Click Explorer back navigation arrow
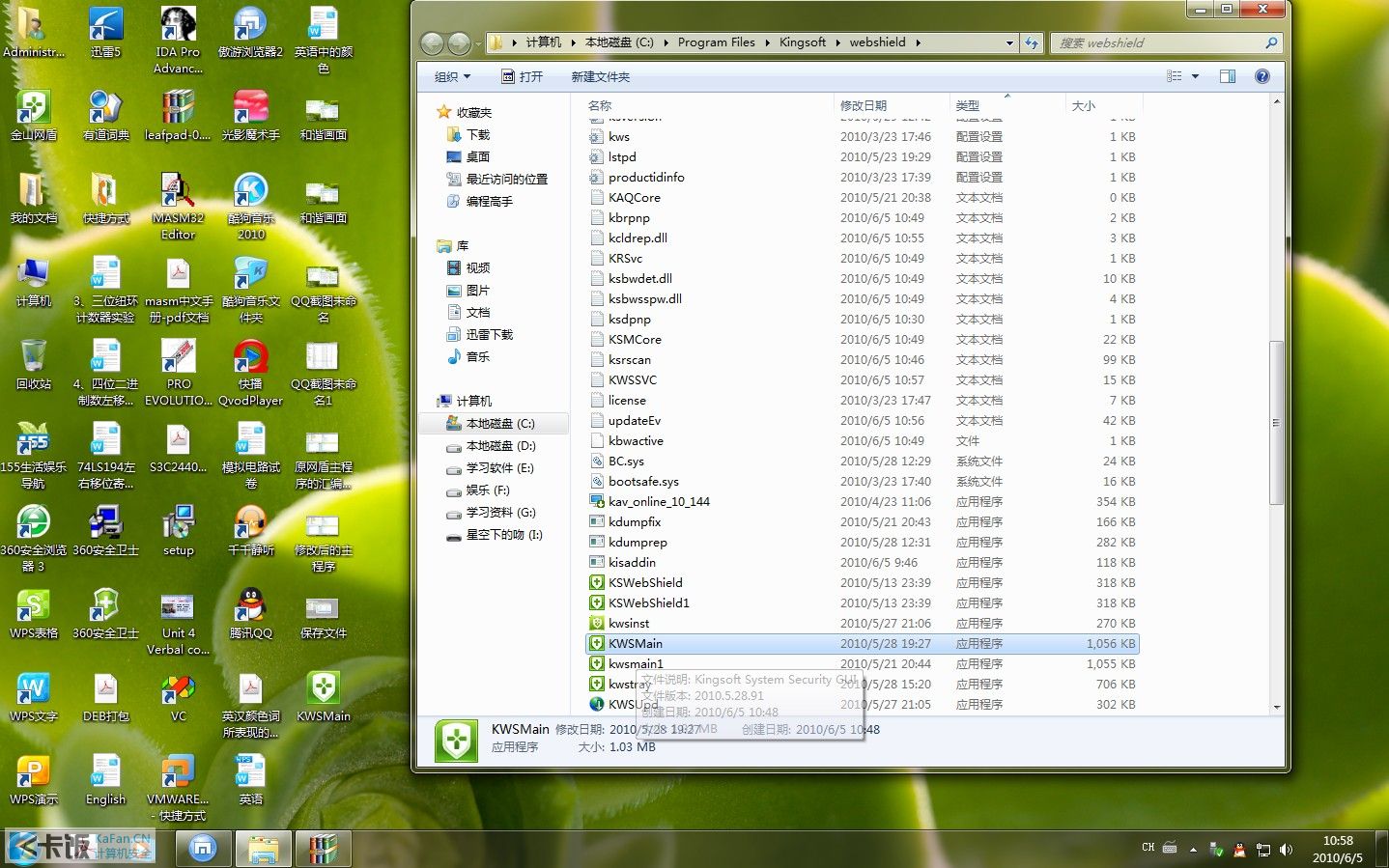1389x868 pixels. [432, 42]
